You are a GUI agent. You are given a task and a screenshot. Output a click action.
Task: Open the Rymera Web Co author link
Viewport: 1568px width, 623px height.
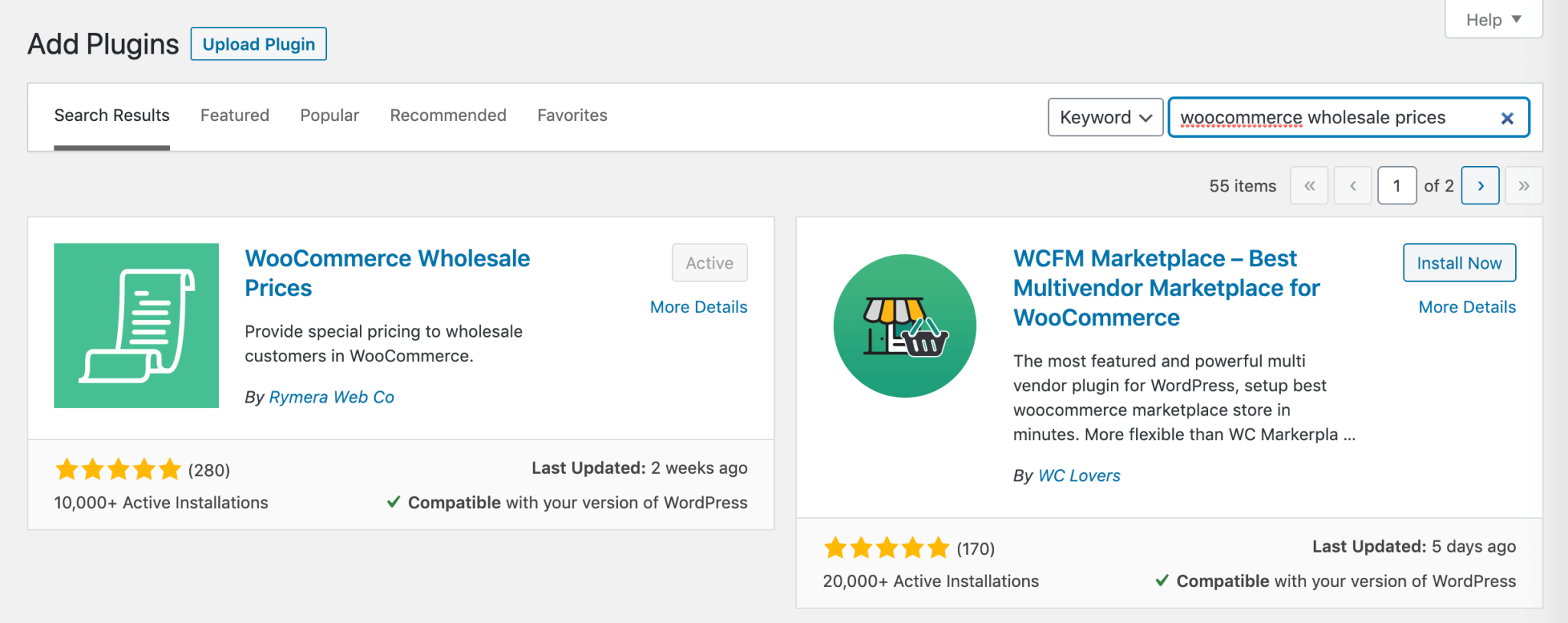coord(332,397)
